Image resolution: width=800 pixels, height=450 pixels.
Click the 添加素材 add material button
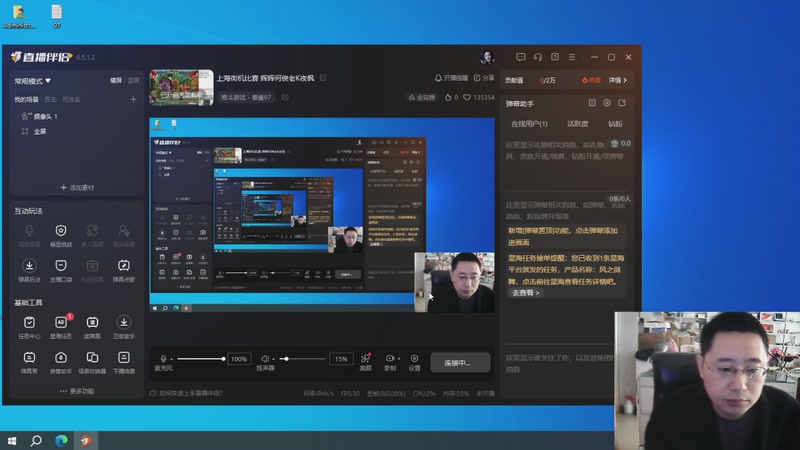(x=77, y=187)
